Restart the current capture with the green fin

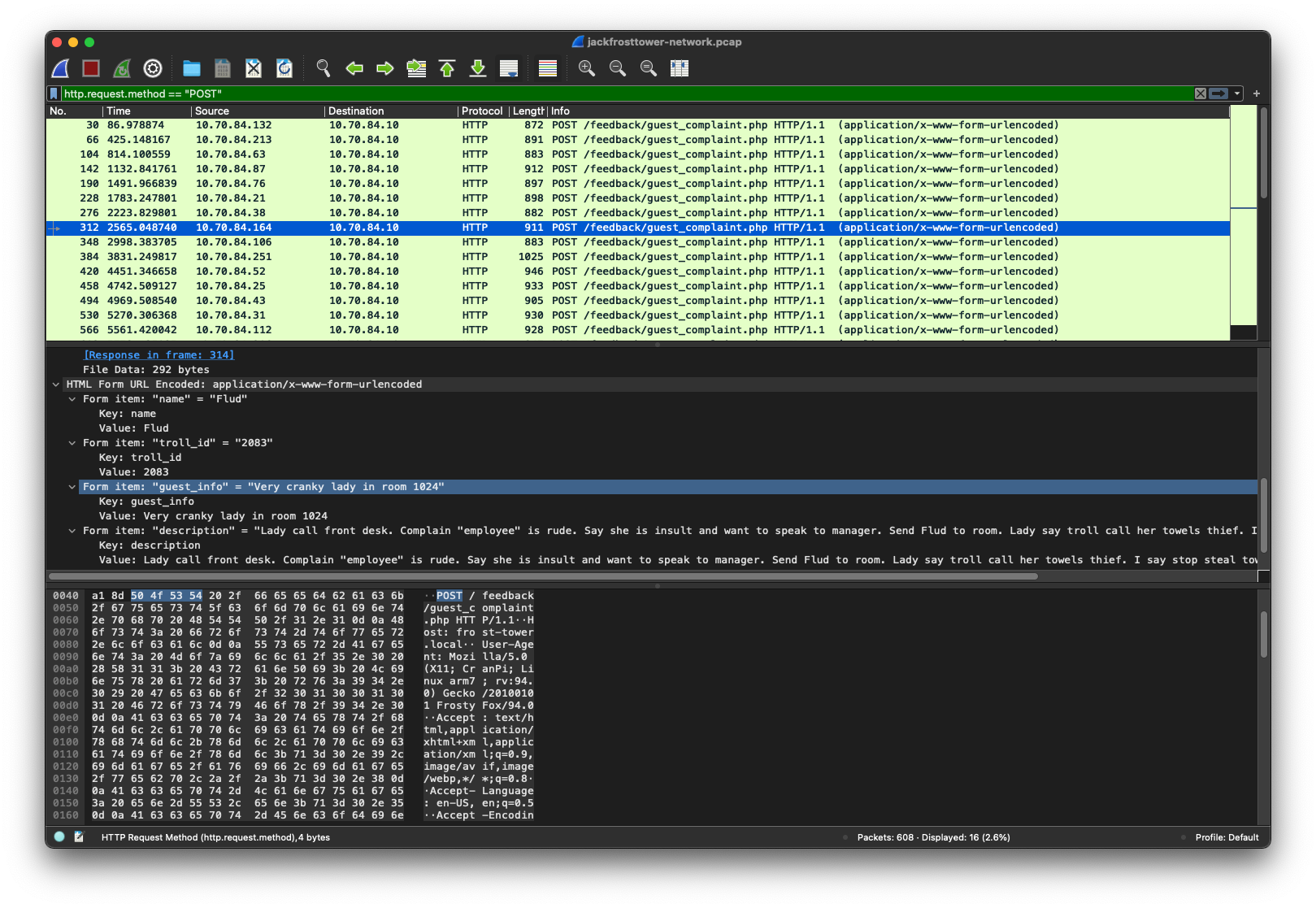122,69
